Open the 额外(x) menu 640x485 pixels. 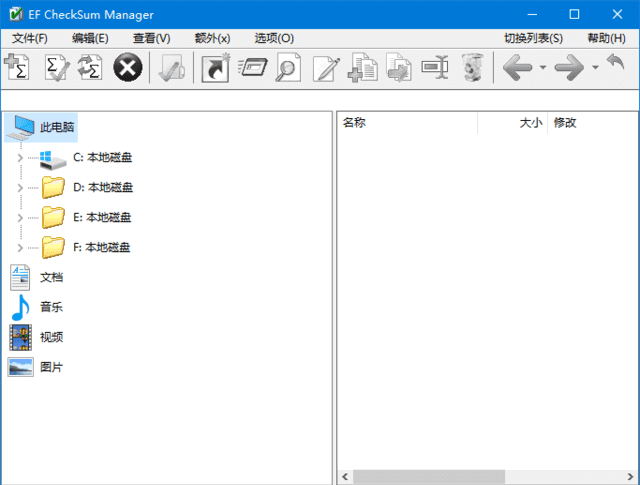tap(212, 38)
